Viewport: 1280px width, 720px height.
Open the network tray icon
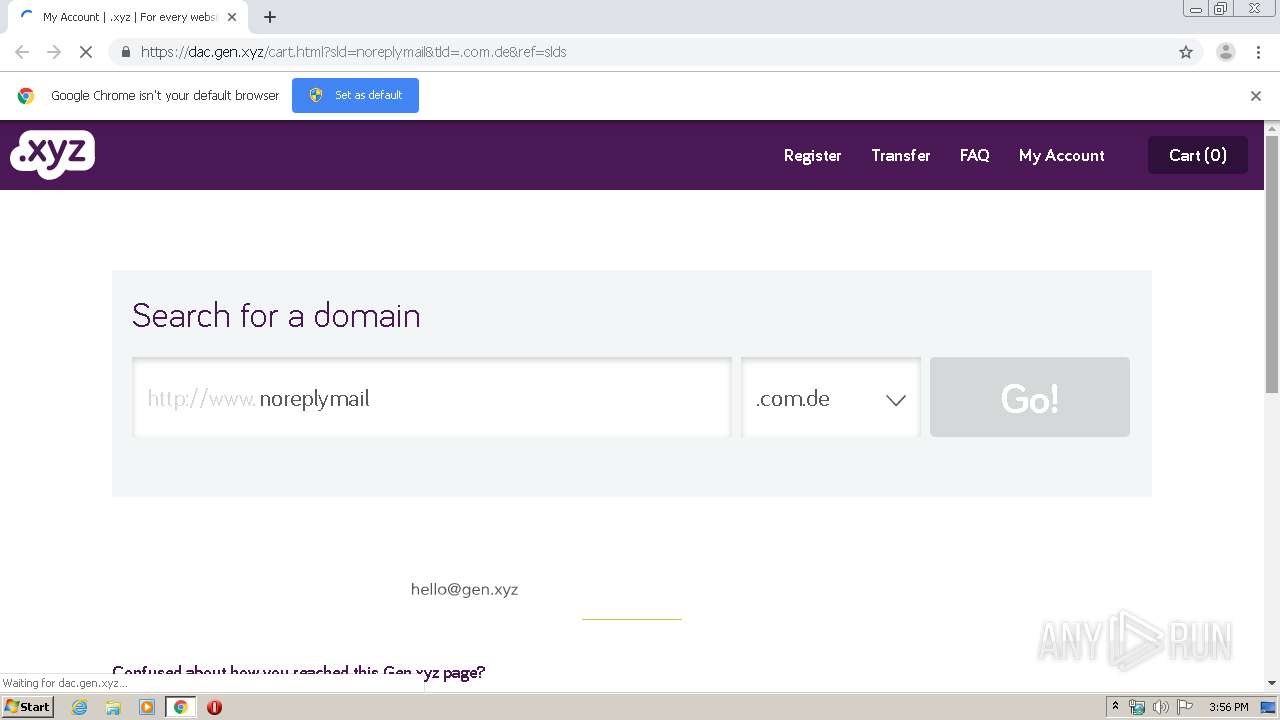(1137, 707)
